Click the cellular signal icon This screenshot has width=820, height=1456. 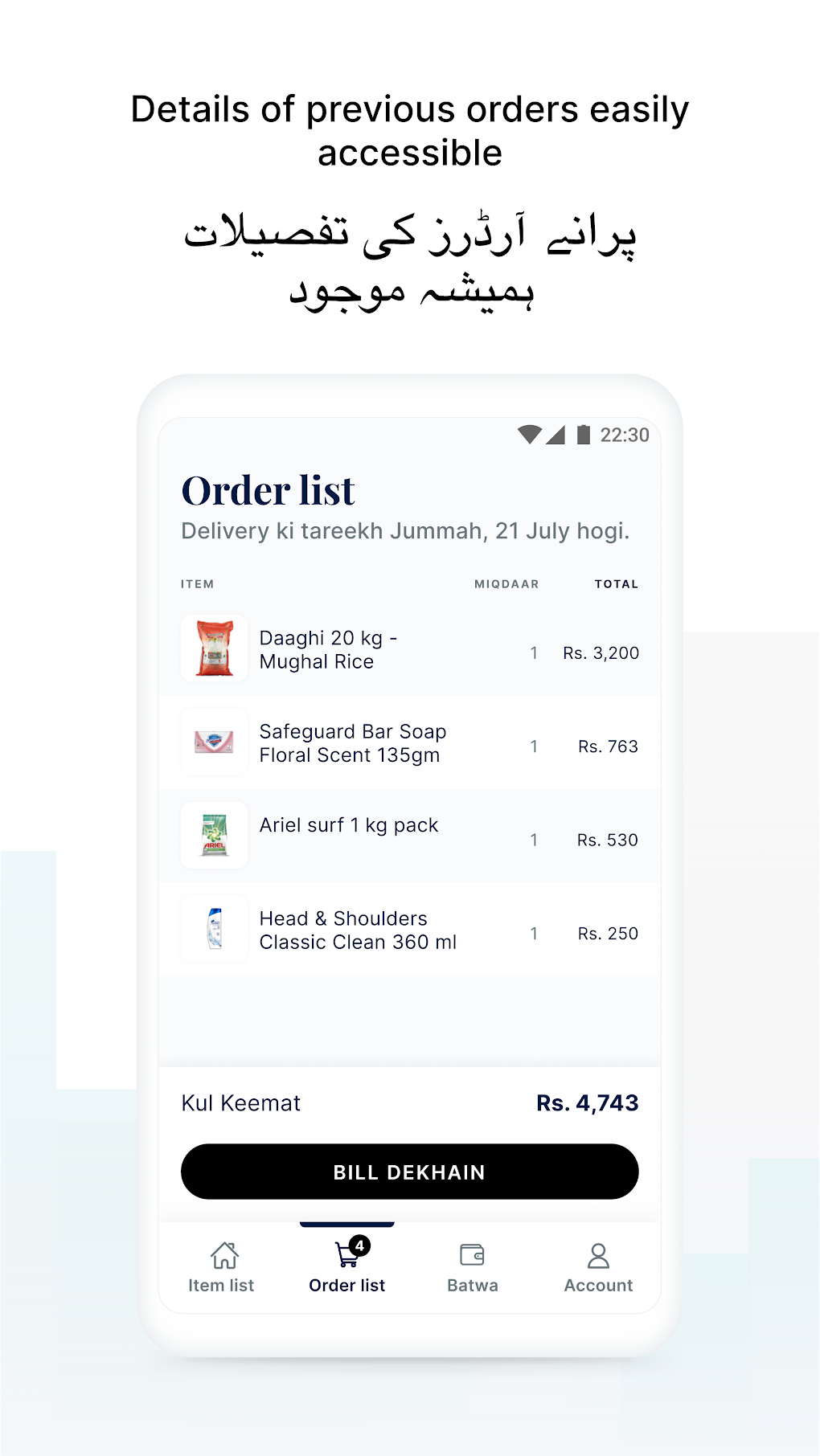(x=556, y=435)
